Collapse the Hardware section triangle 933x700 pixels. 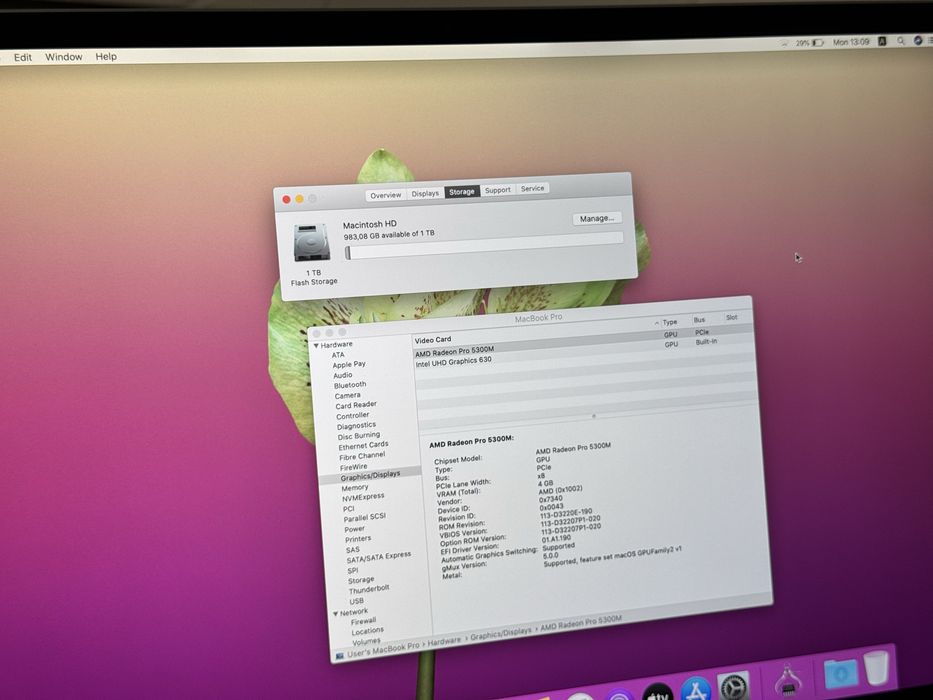click(316, 345)
